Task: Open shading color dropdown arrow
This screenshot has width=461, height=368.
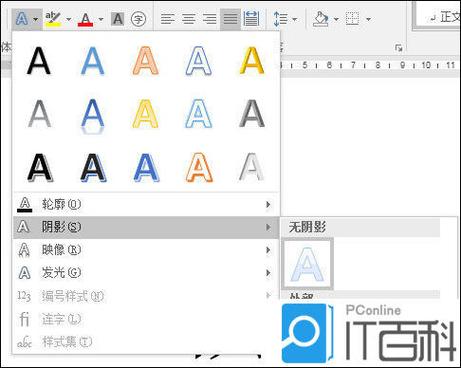Action: tap(336, 19)
